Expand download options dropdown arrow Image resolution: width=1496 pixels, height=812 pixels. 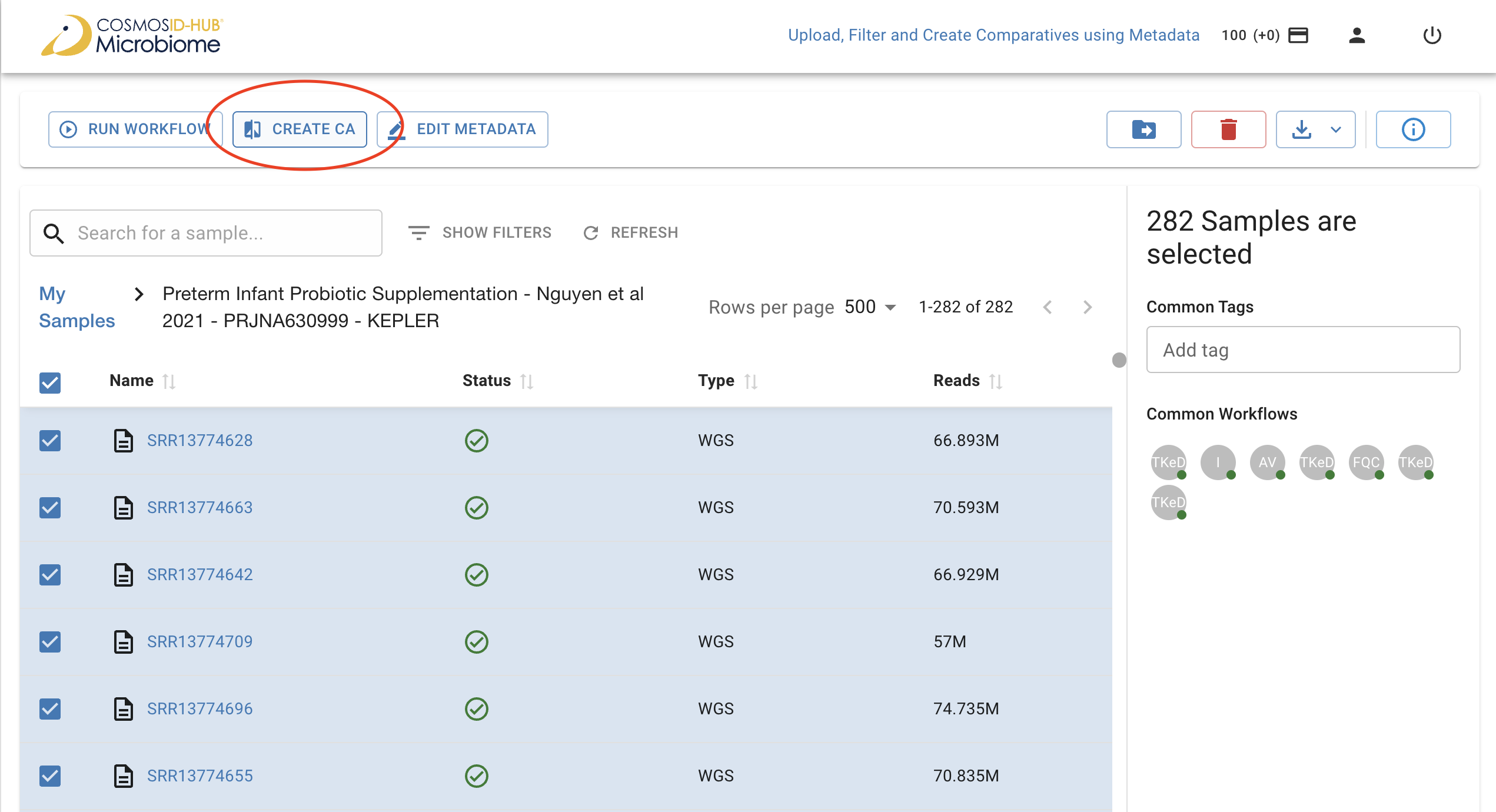pyautogui.click(x=1336, y=129)
